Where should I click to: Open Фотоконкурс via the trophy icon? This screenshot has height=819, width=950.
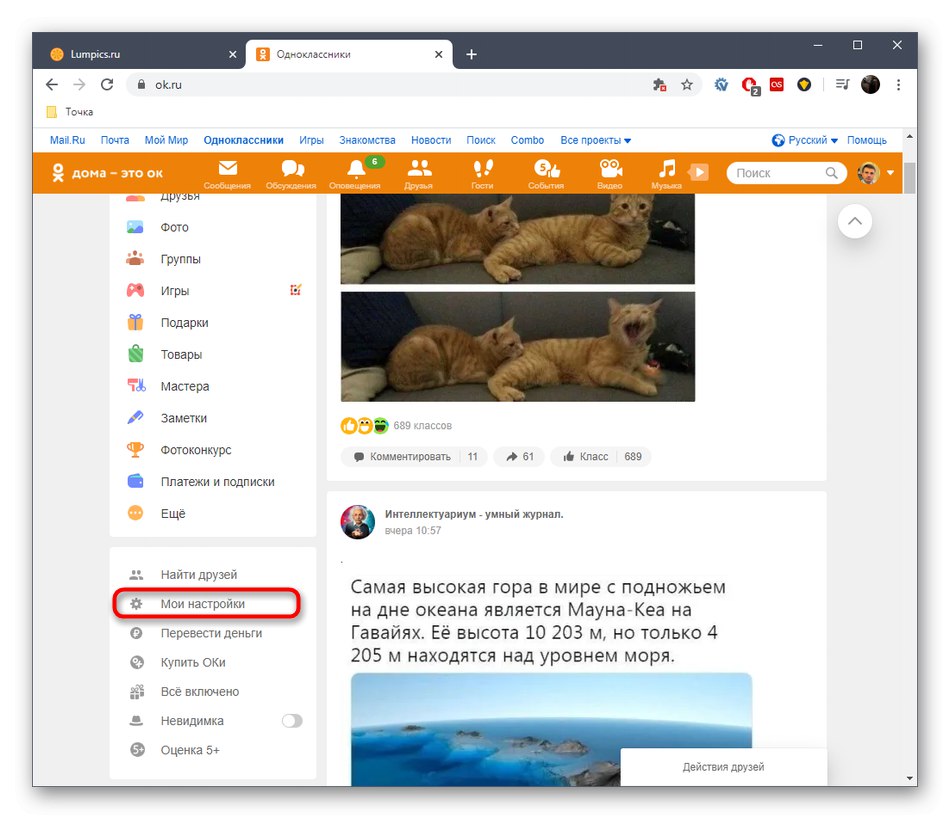tap(136, 449)
